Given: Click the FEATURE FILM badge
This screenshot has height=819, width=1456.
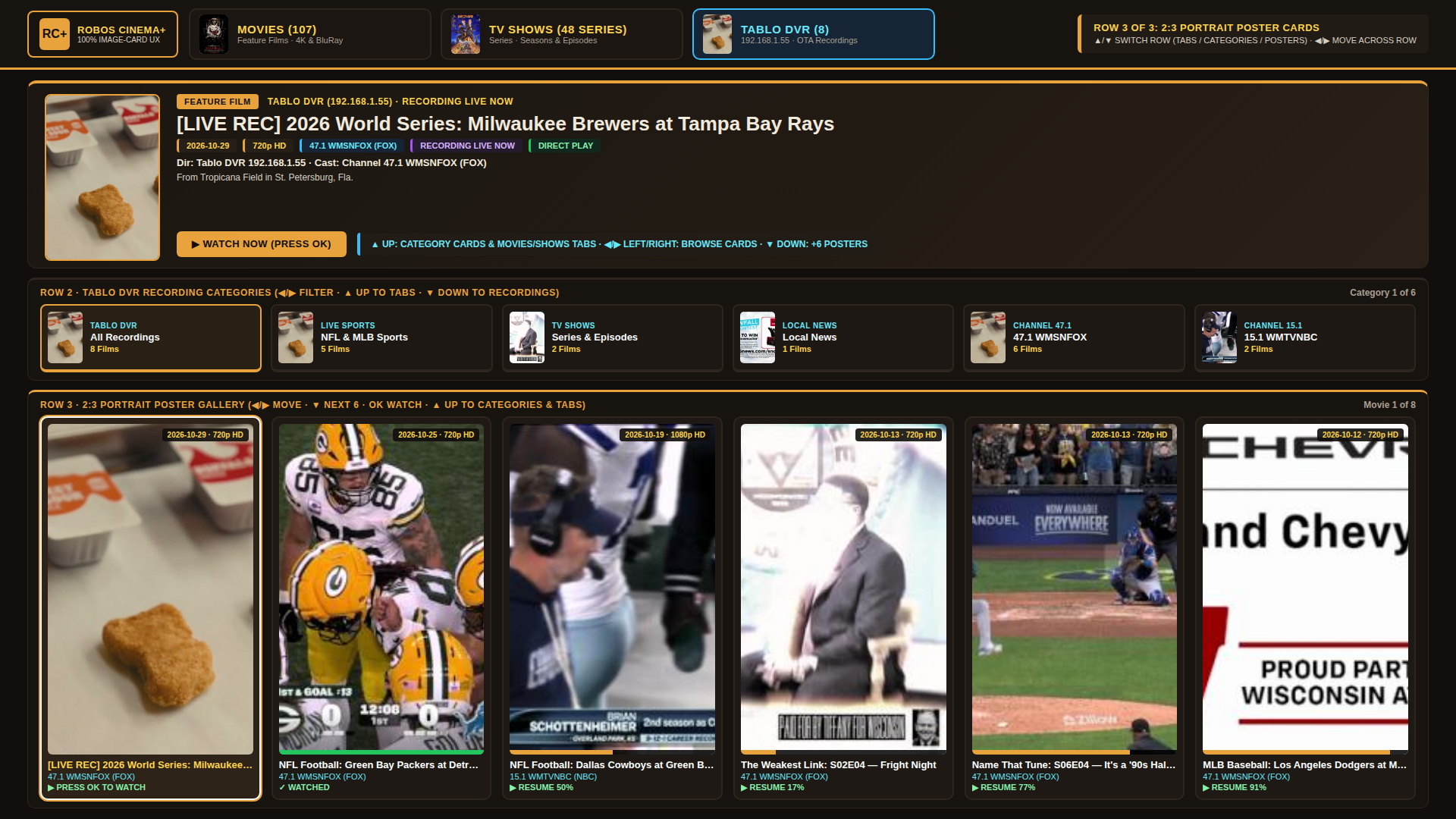Looking at the screenshot, I should (218, 102).
